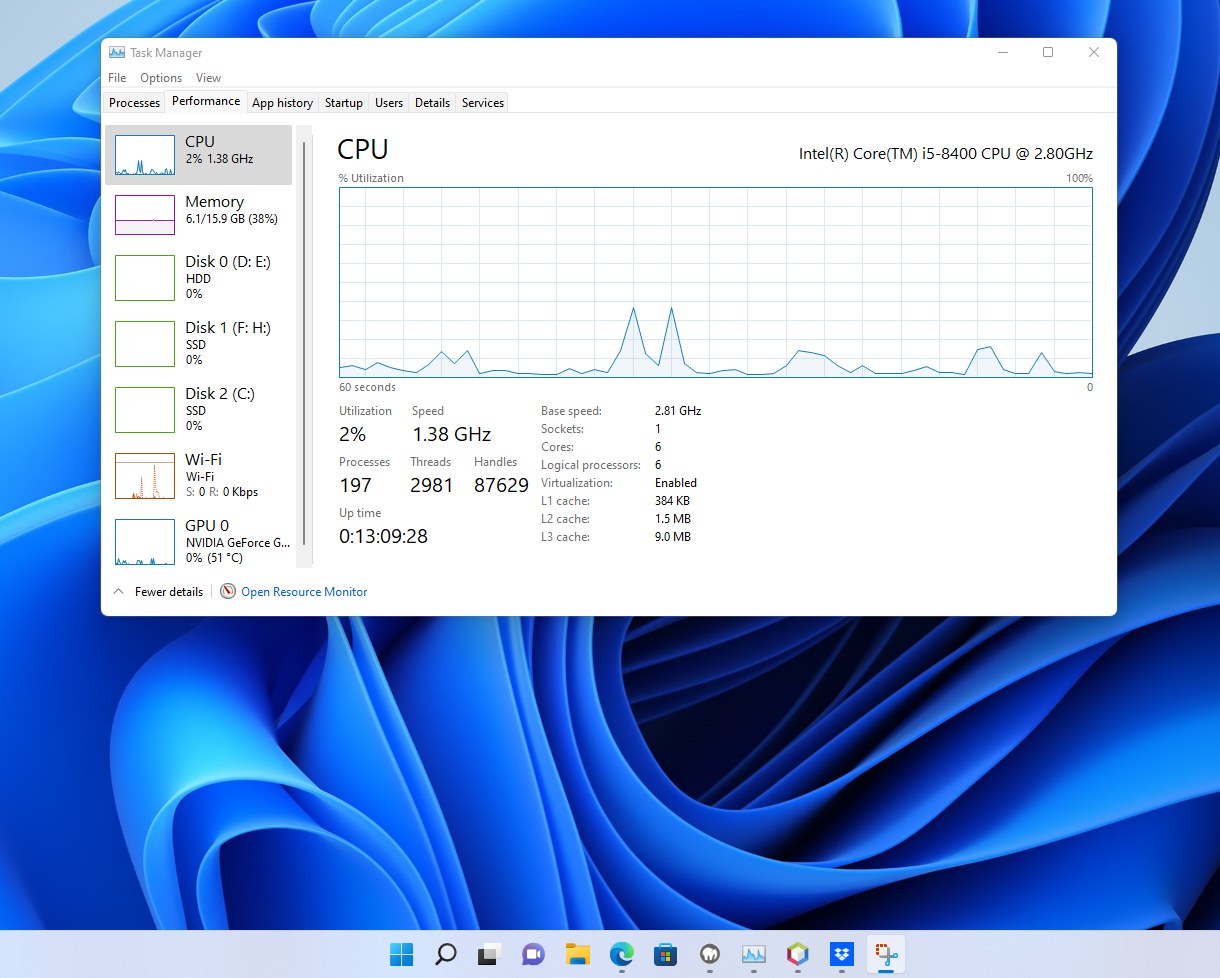Screen dimensions: 1220x978
Task: Collapse with the Fewer details chevron
Action: [119, 591]
